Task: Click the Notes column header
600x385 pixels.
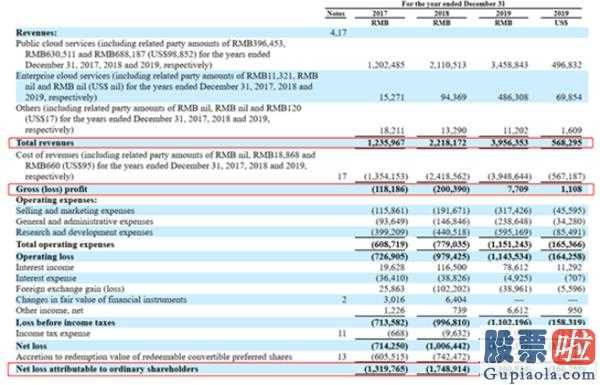Action: [x=336, y=13]
